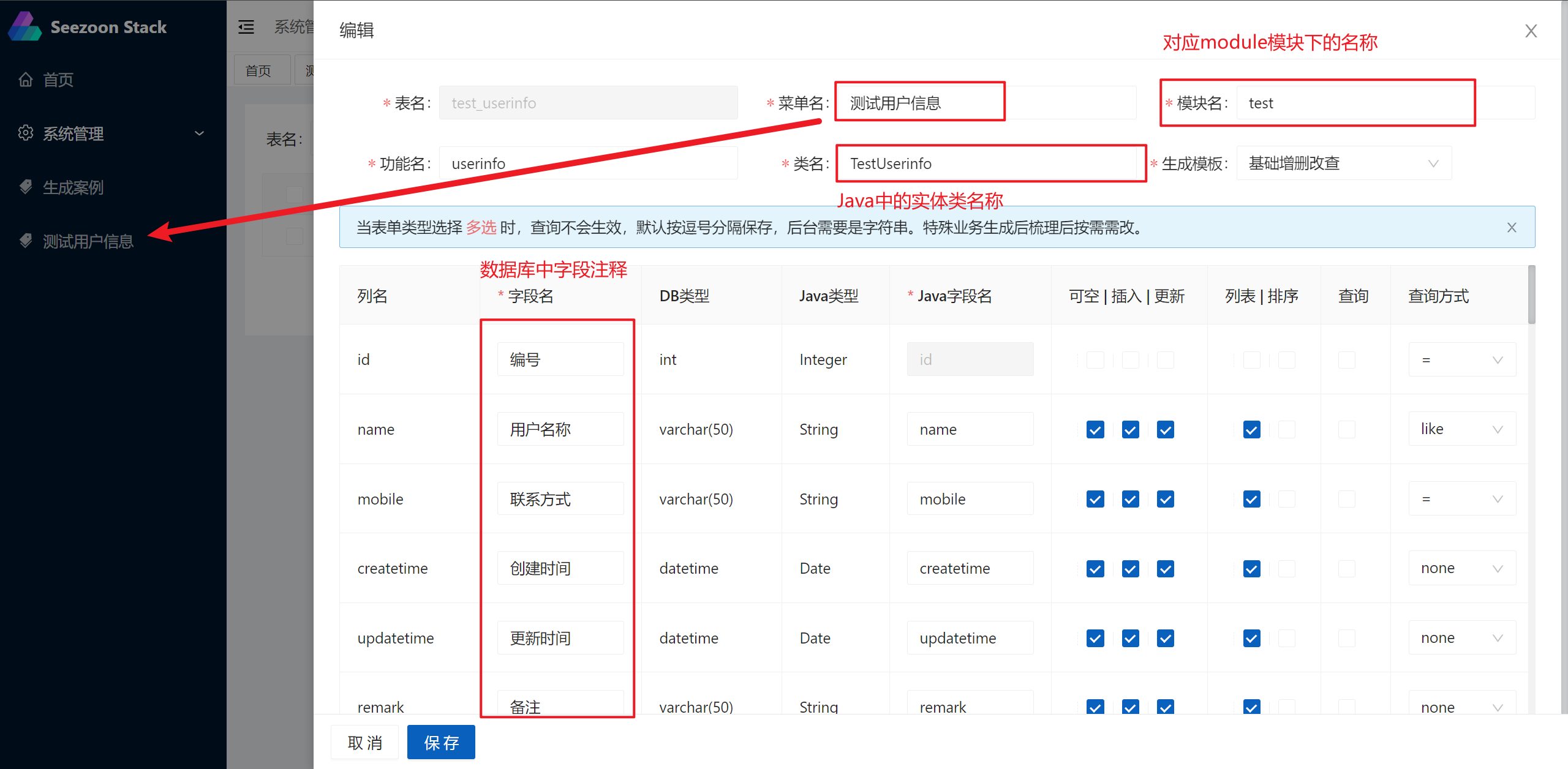Screen dimensions: 1568x769
Task: Open the 生成模板 template dropdown
Action: (1343, 163)
